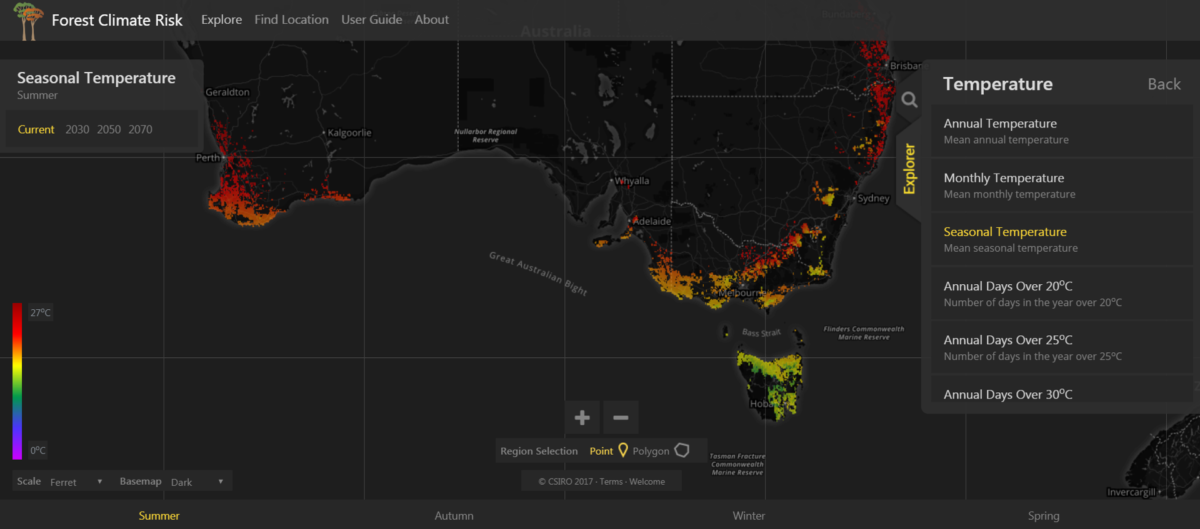
Task: Open the Basemap dropdown showing Dark
Action: (199, 482)
